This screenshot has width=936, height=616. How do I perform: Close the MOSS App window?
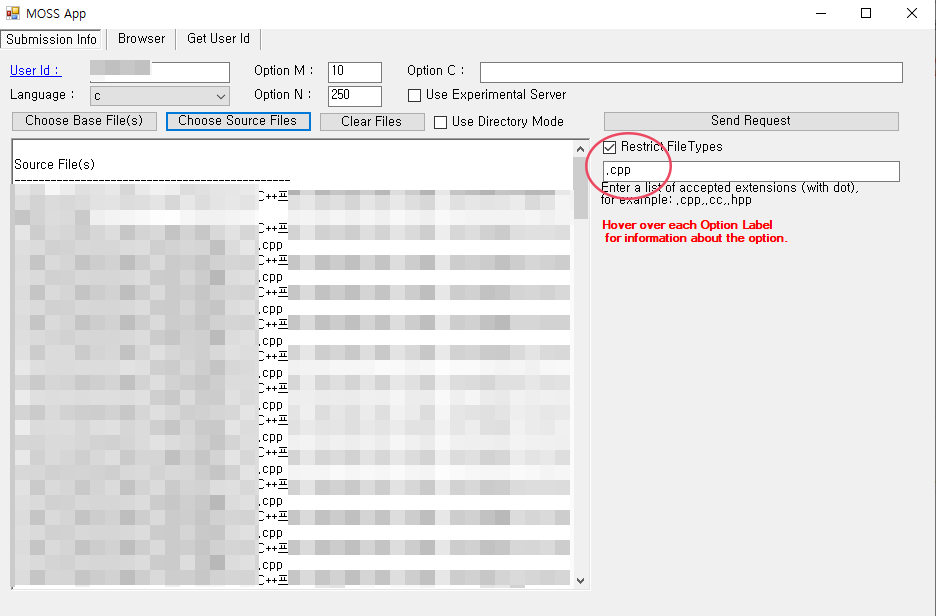point(912,13)
